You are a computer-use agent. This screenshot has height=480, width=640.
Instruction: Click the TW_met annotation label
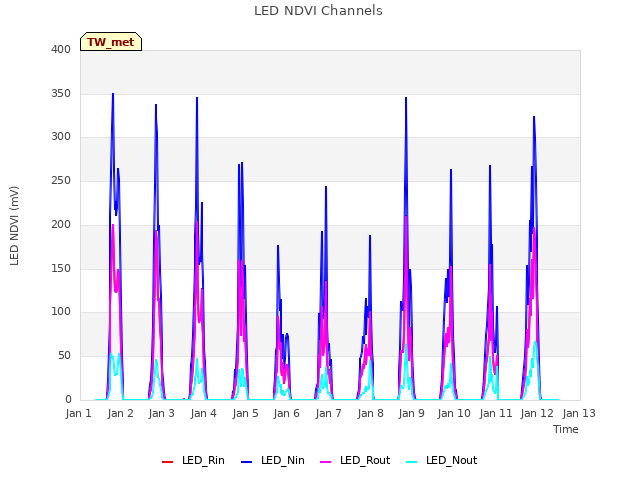[111, 42]
